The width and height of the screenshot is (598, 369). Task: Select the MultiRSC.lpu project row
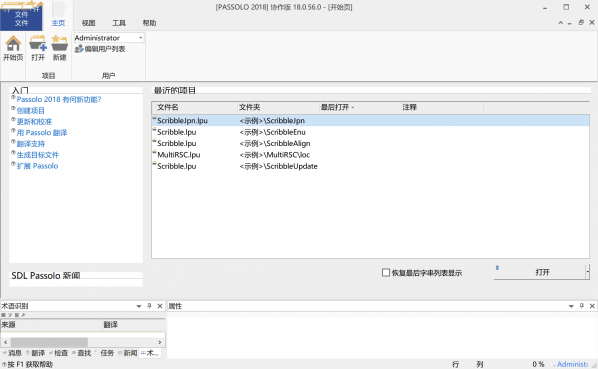[370, 155]
